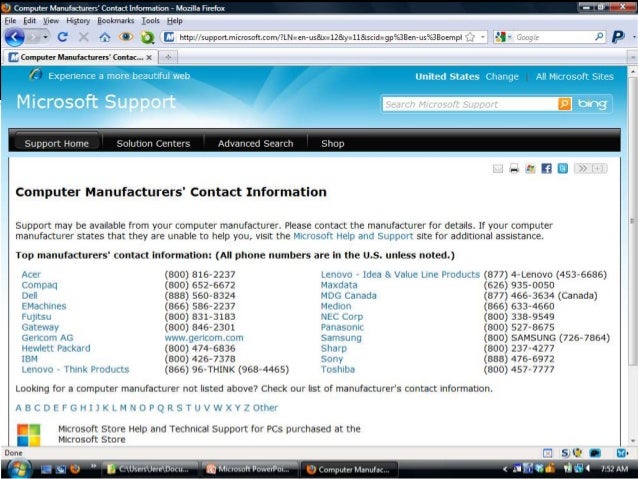
Task: Open a new tab with plus button
Action: click(168, 57)
